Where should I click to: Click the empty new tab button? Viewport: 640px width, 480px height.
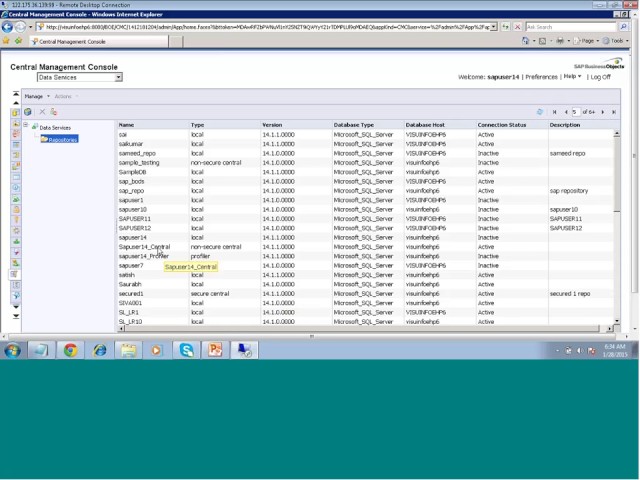coord(176,41)
